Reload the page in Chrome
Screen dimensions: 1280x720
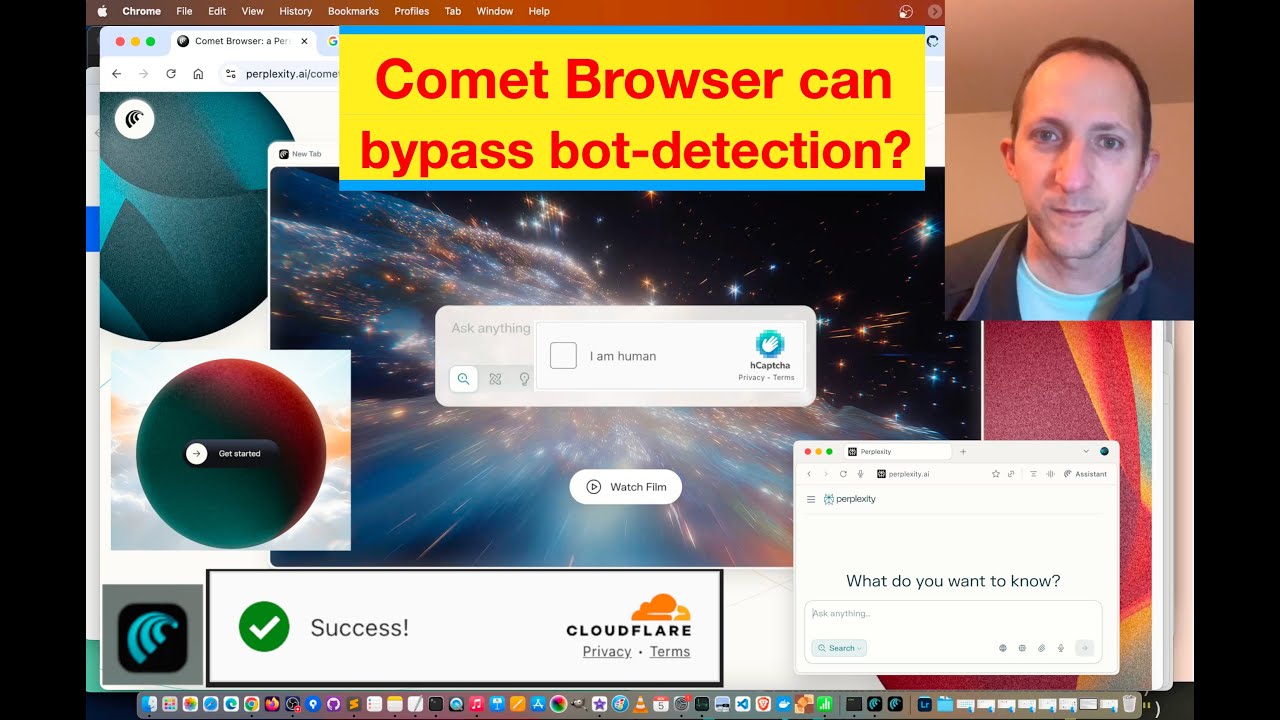[x=171, y=73]
